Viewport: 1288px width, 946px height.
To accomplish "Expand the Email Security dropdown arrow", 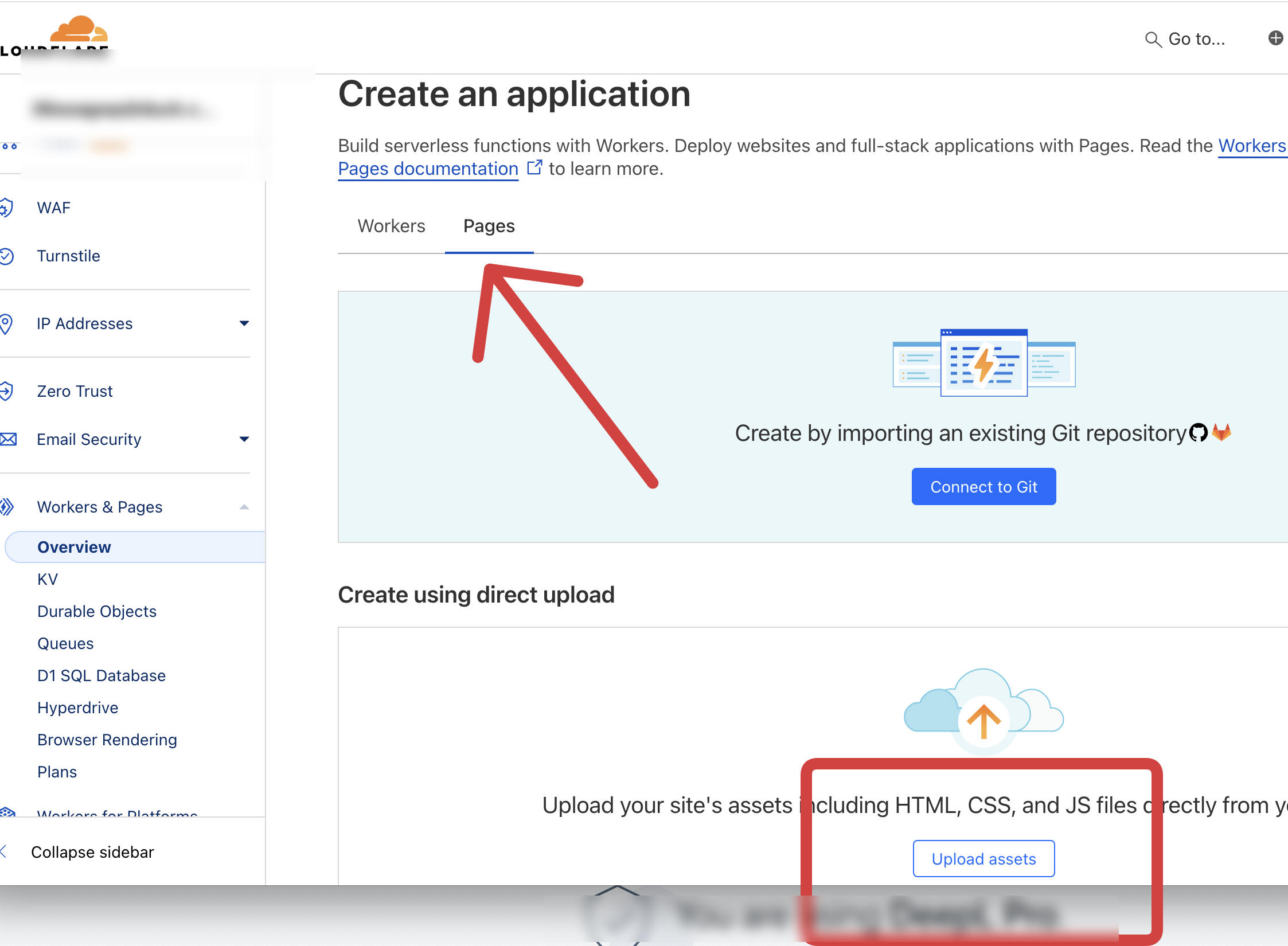I will tap(244, 439).
